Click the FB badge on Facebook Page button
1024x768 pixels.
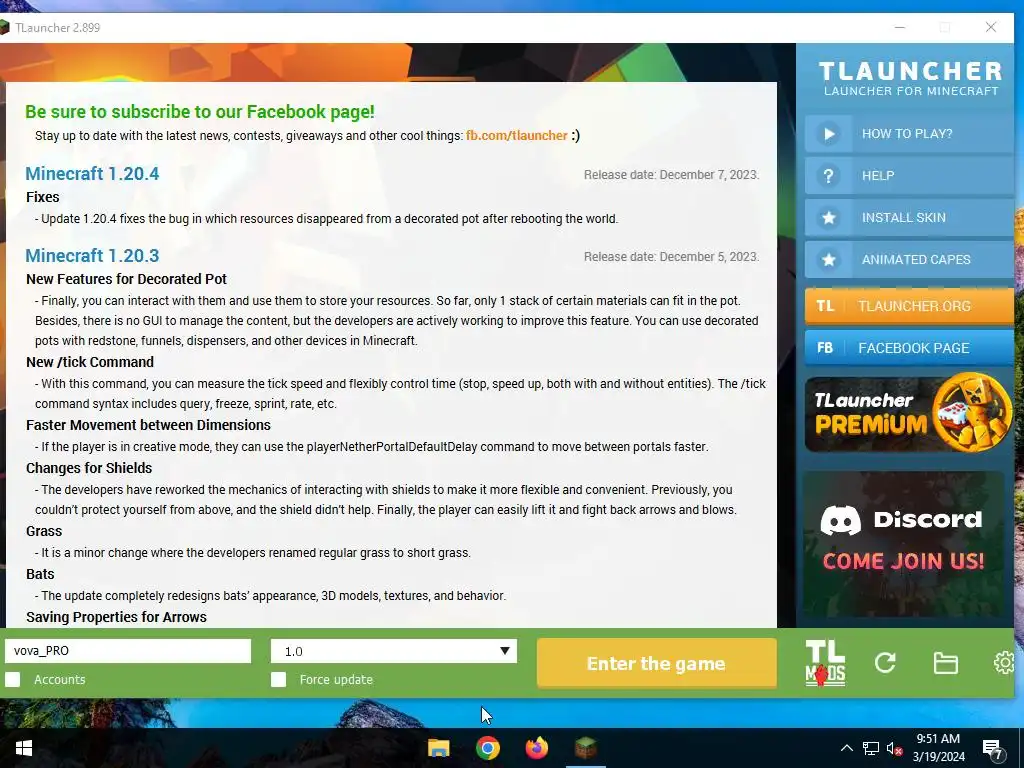pos(825,347)
